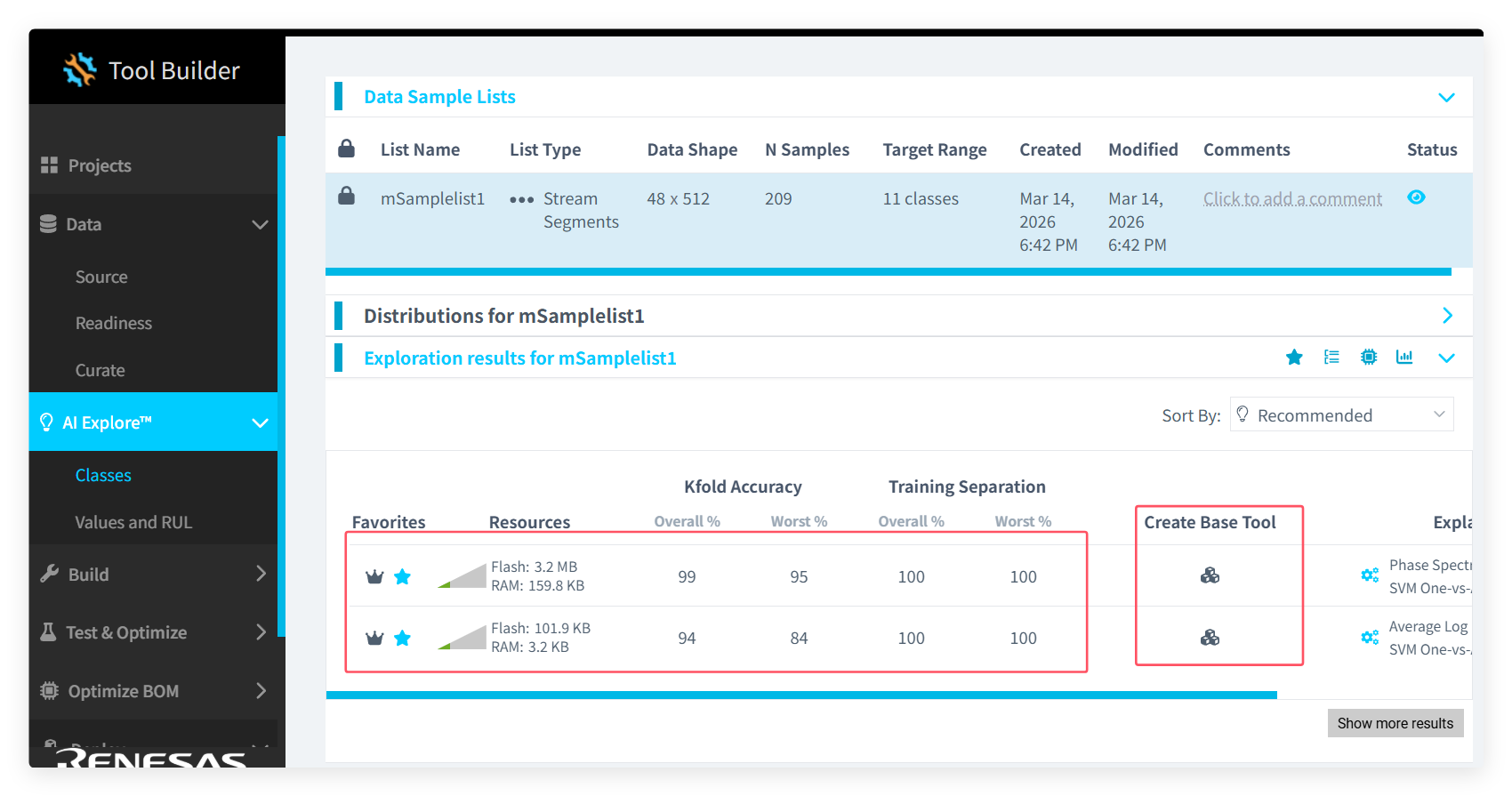
Task: Click the lock icon in table header
Action: [347, 149]
